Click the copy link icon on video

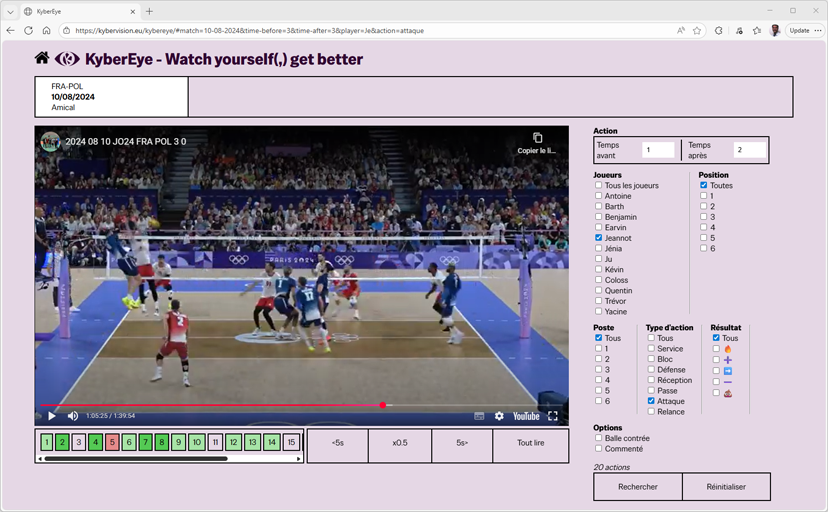pos(537,139)
